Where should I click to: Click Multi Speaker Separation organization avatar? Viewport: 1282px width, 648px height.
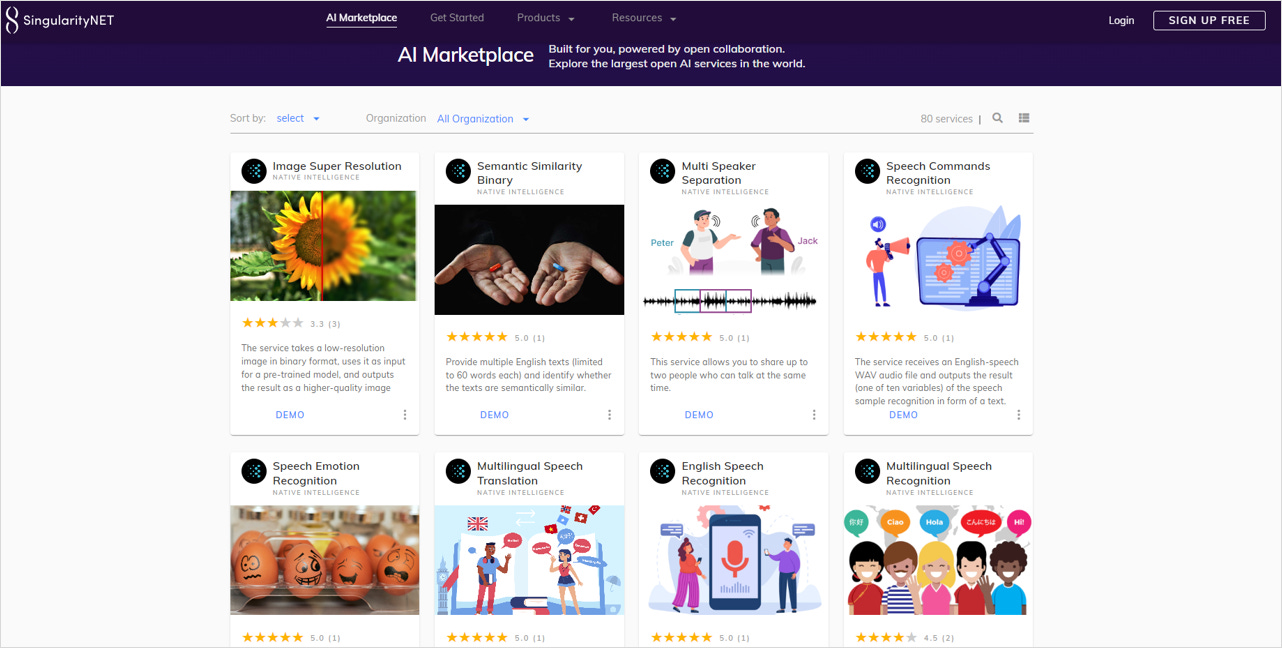pyautogui.click(x=663, y=171)
